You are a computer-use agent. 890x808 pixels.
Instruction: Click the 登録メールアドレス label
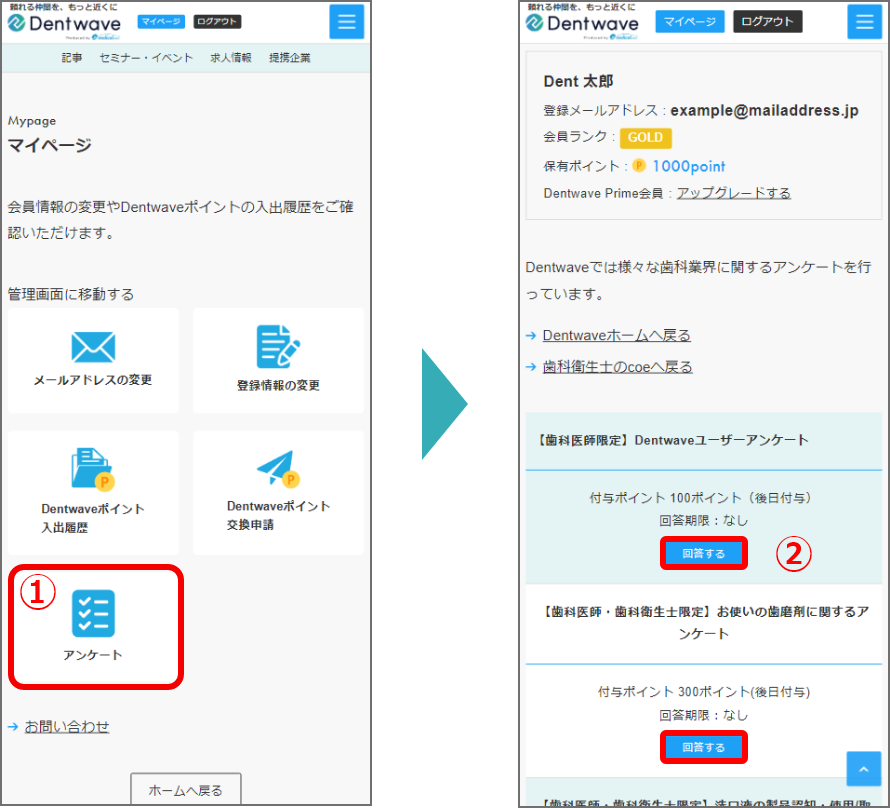(x=601, y=111)
